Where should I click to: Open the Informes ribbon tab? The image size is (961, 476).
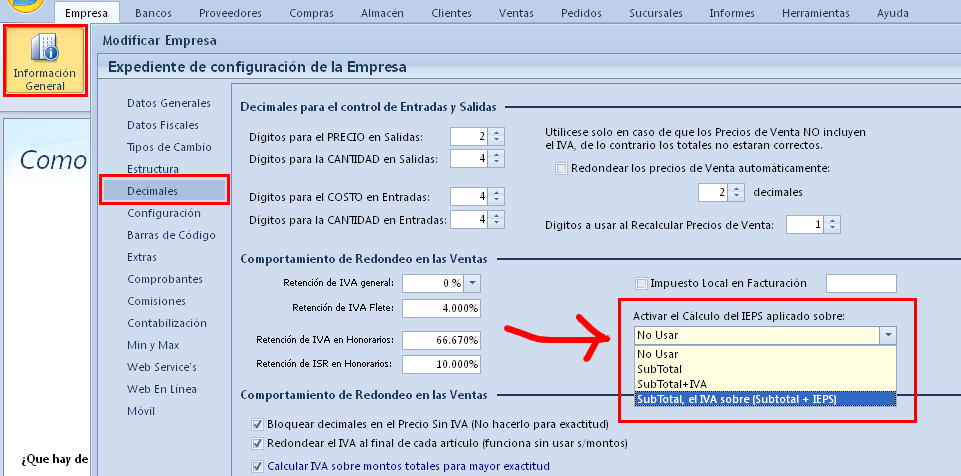click(732, 13)
